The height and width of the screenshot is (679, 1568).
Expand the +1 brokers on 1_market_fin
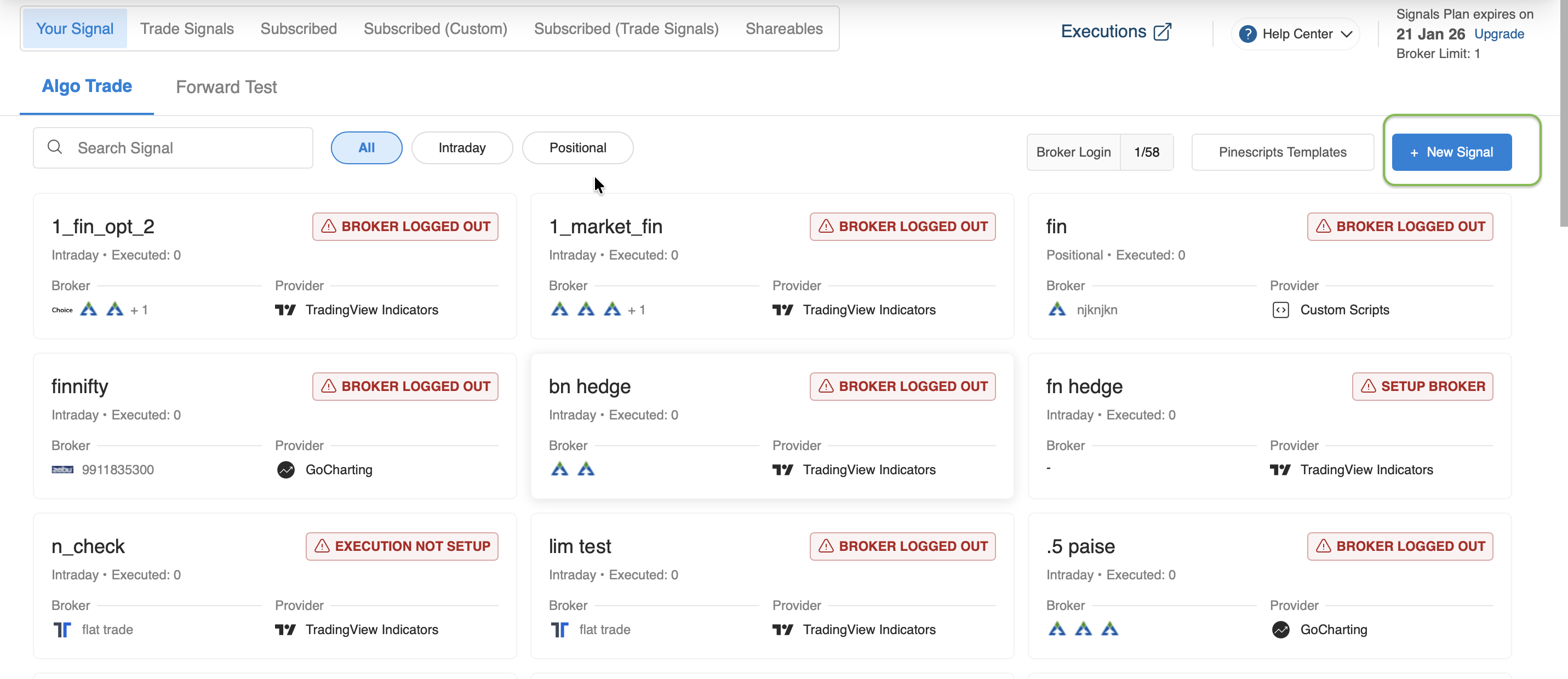click(636, 310)
